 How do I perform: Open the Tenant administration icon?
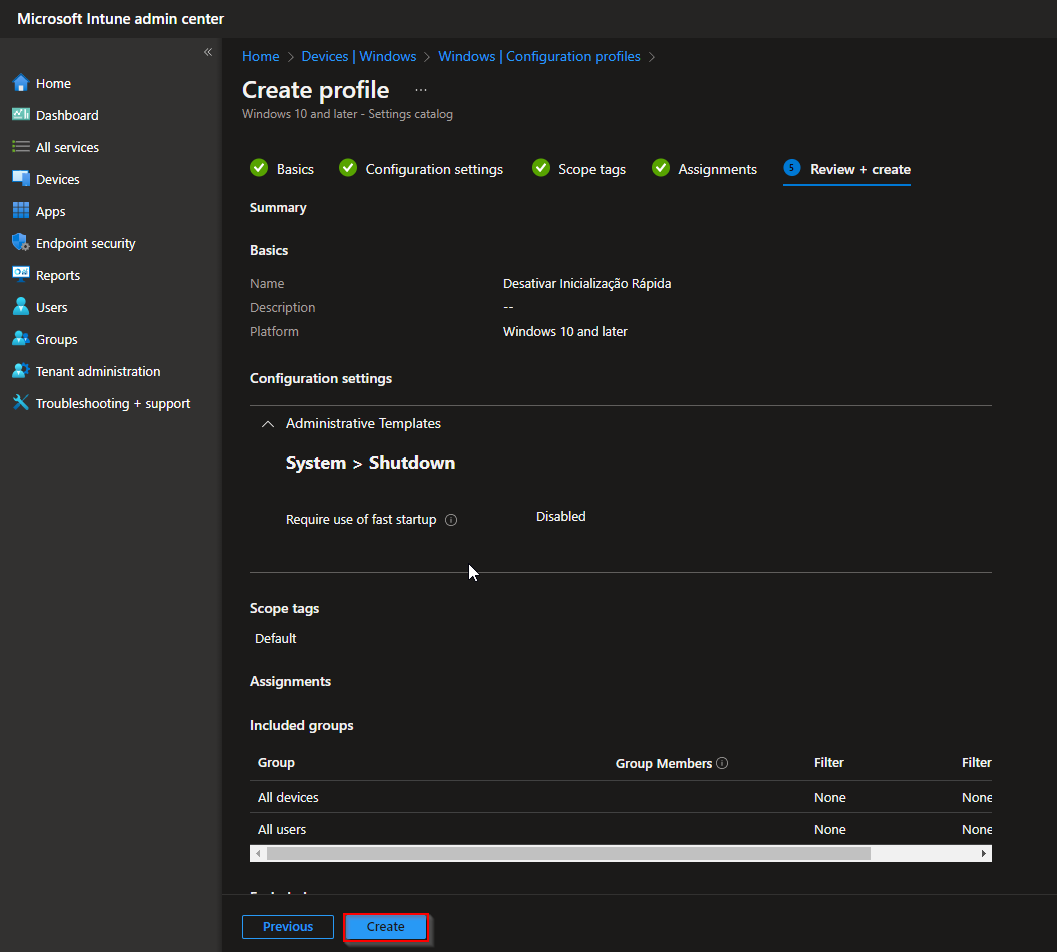pos(21,371)
